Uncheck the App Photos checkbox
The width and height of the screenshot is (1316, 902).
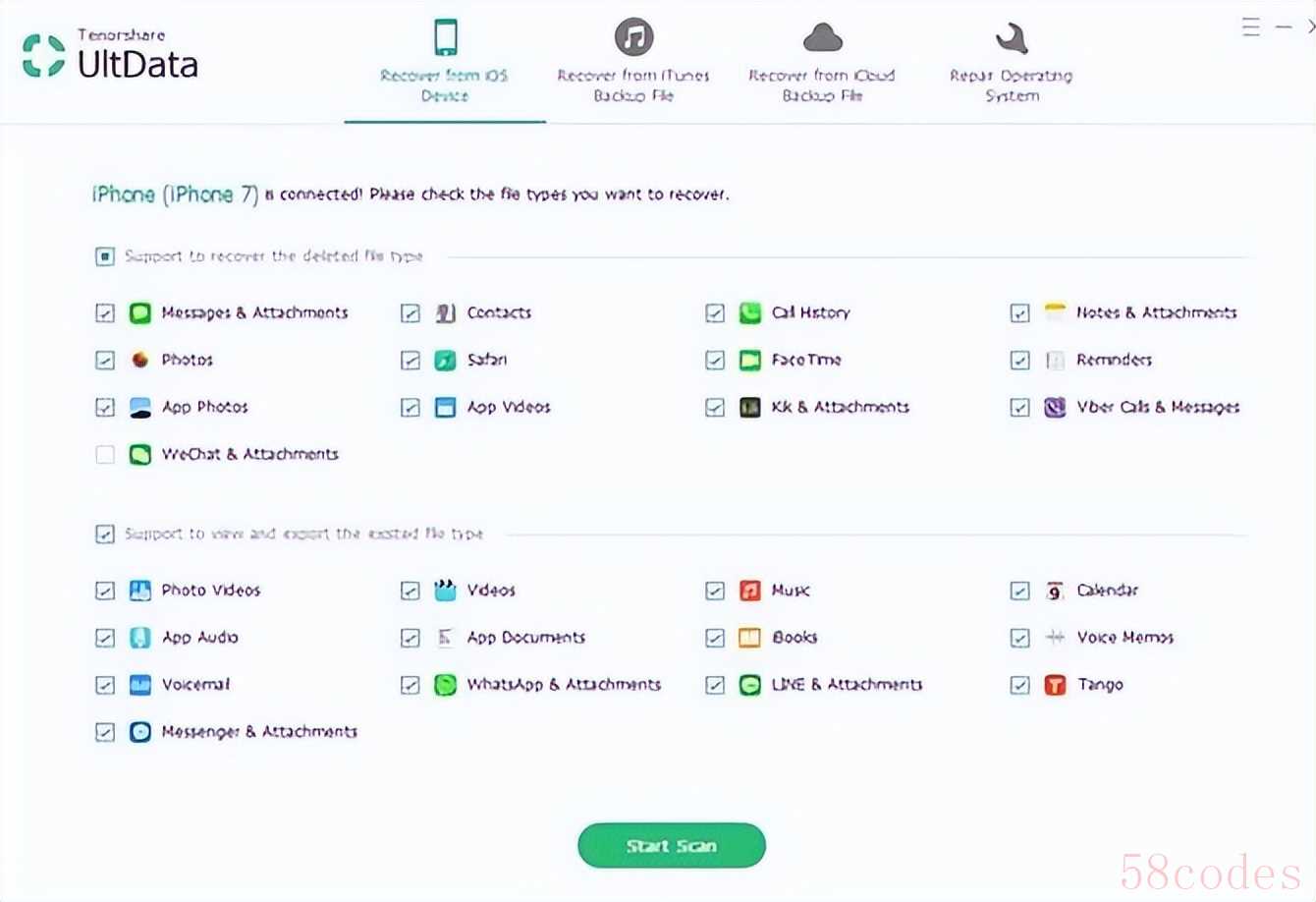pos(105,407)
